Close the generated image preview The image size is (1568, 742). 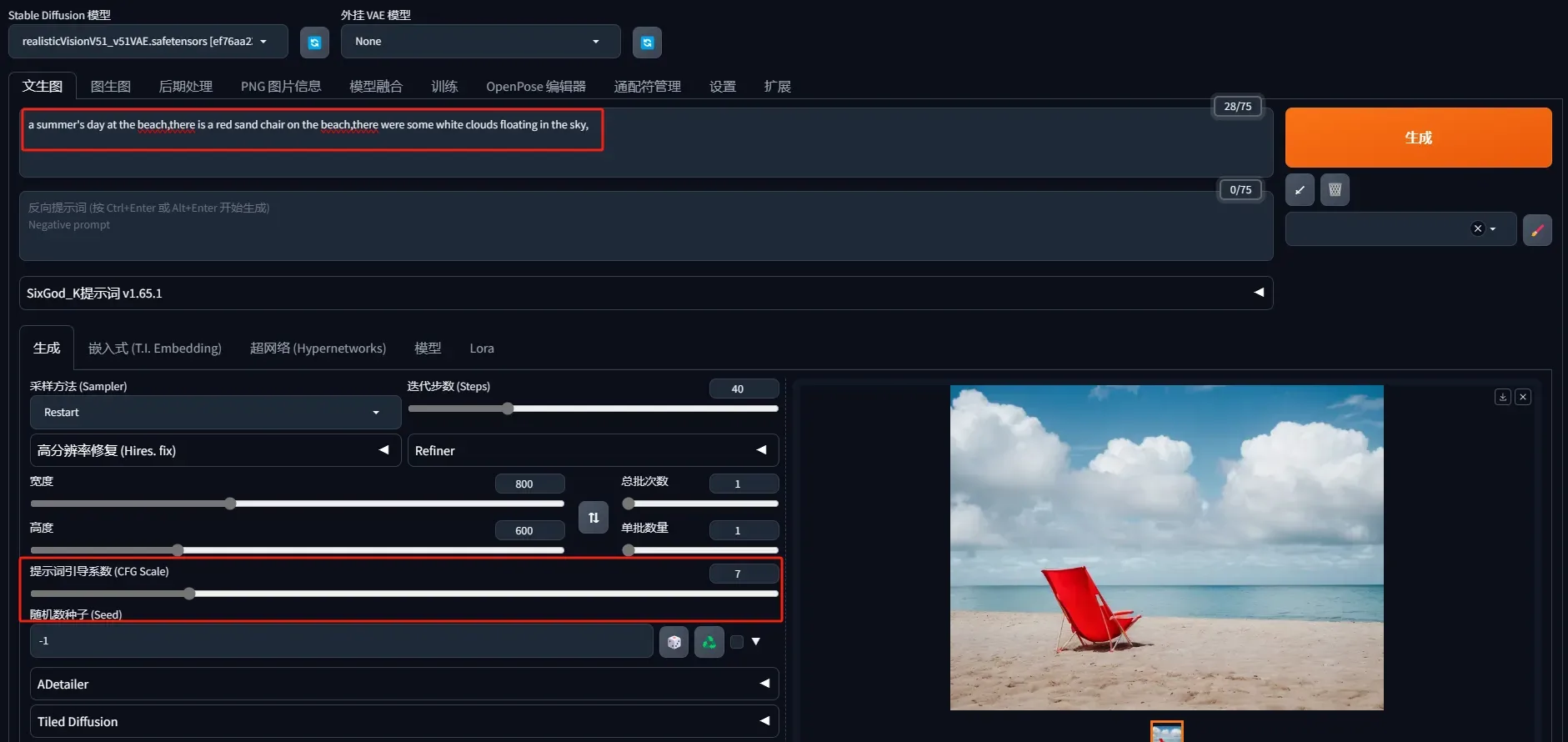(1523, 397)
